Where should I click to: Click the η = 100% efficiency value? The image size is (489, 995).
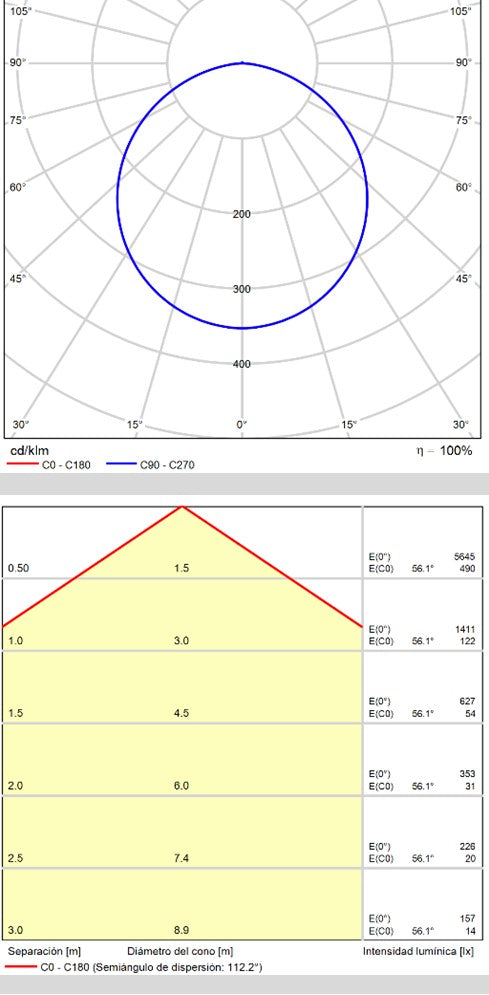(444, 451)
